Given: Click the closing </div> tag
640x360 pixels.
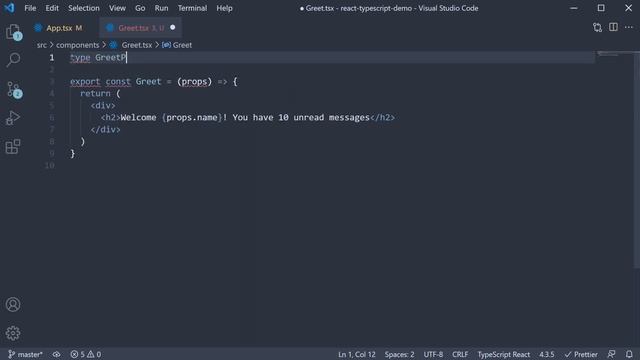Looking at the screenshot, I should click(x=105, y=129).
